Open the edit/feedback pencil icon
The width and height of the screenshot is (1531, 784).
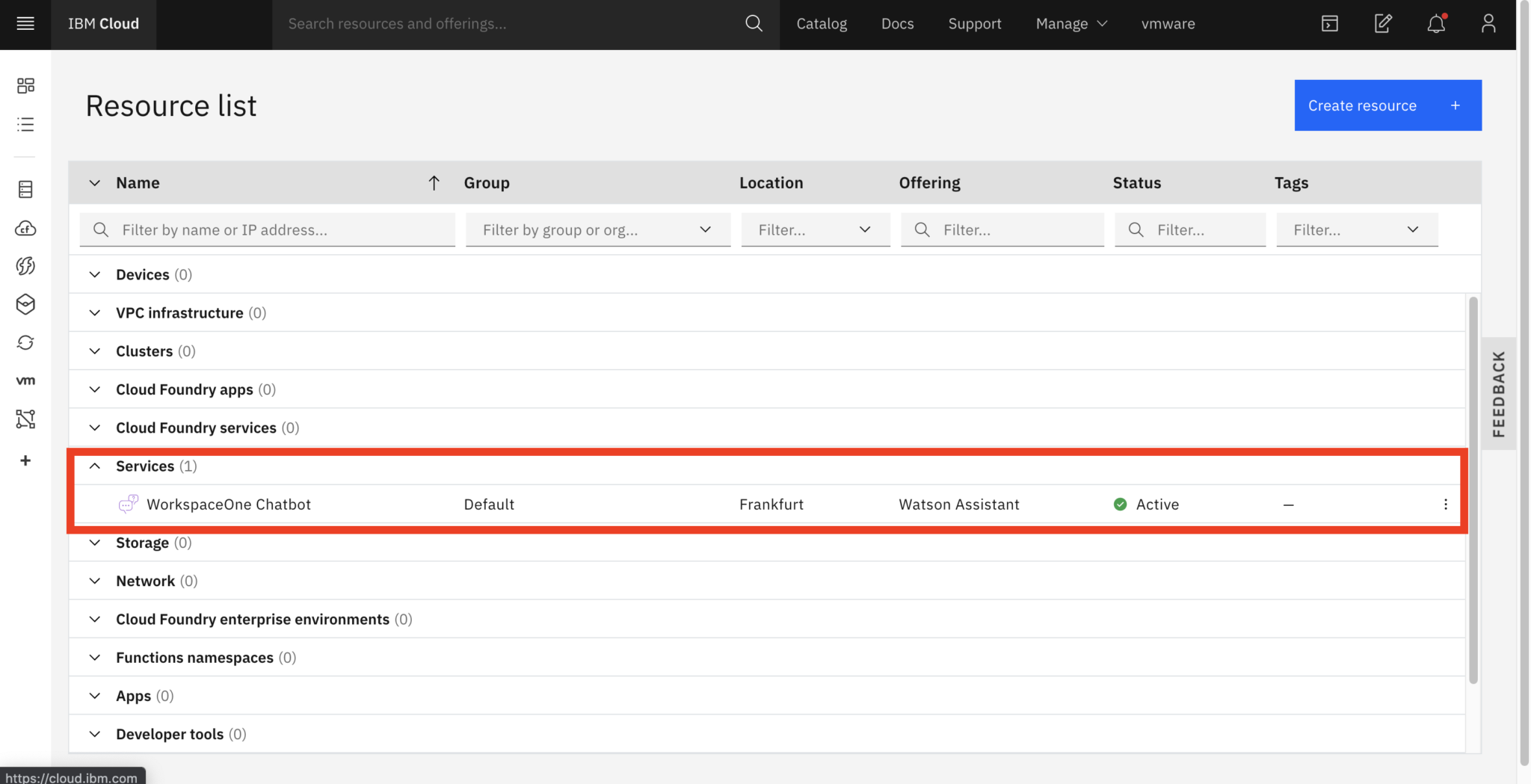tap(1383, 23)
